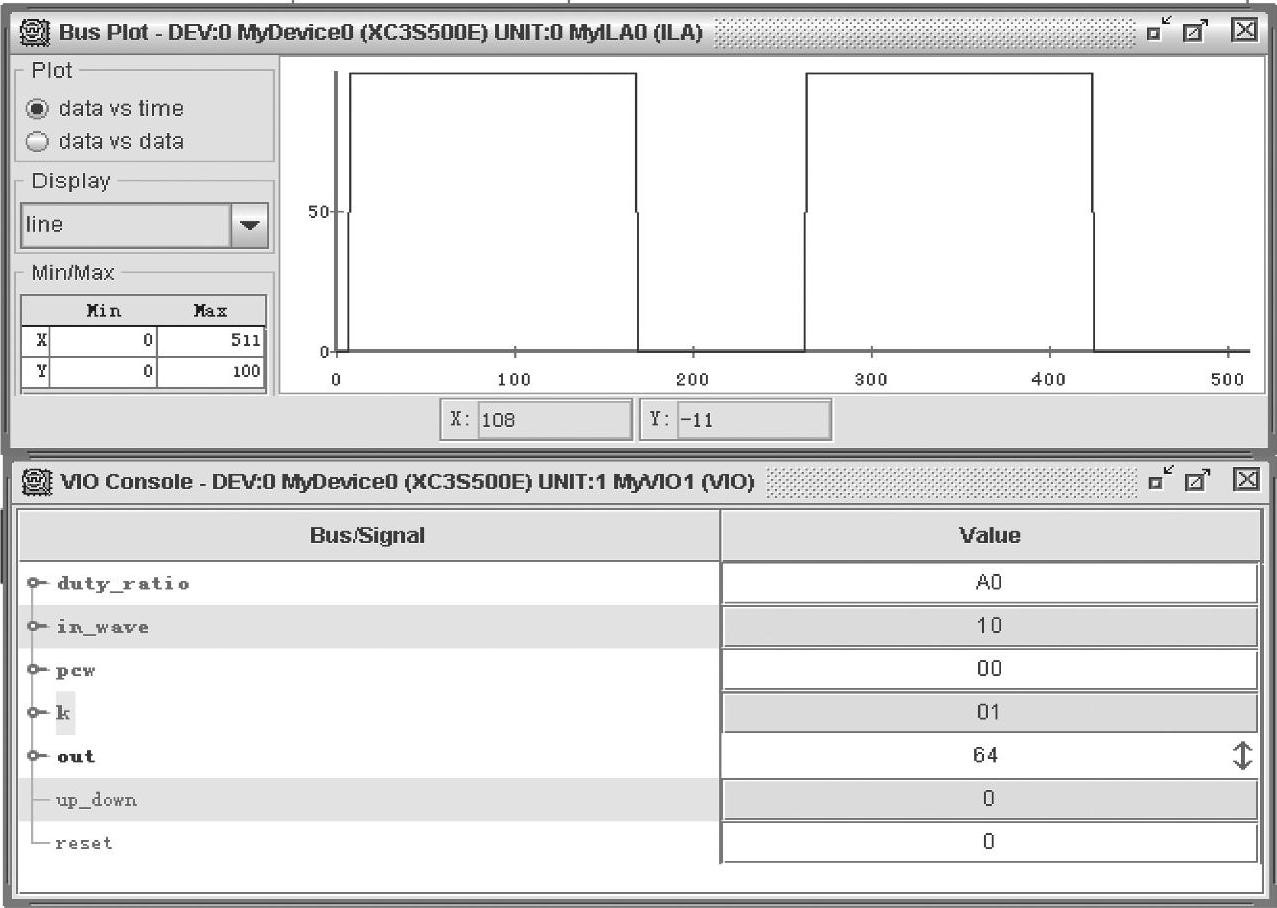Screen dimensions: 1277x908
Task: Click the X cursor readout field 108
Action: [x=554, y=420]
